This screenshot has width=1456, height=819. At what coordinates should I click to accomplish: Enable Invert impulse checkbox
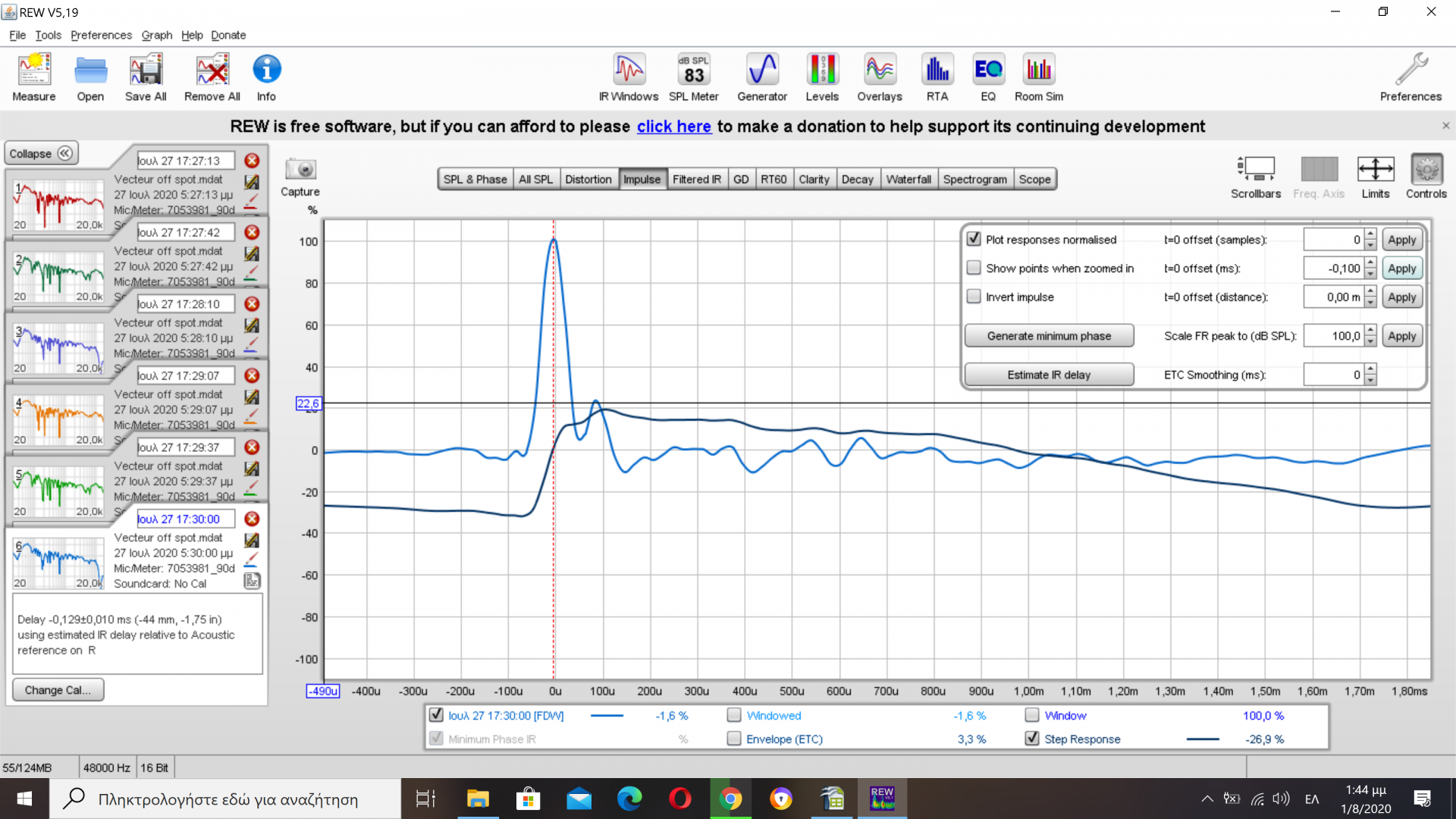pyautogui.click(x=974, y=297)
